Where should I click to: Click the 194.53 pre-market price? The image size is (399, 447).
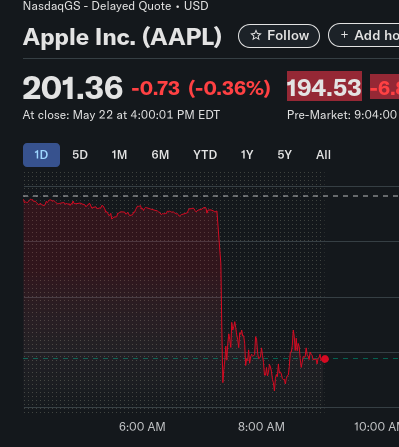[x=324, y=88]
